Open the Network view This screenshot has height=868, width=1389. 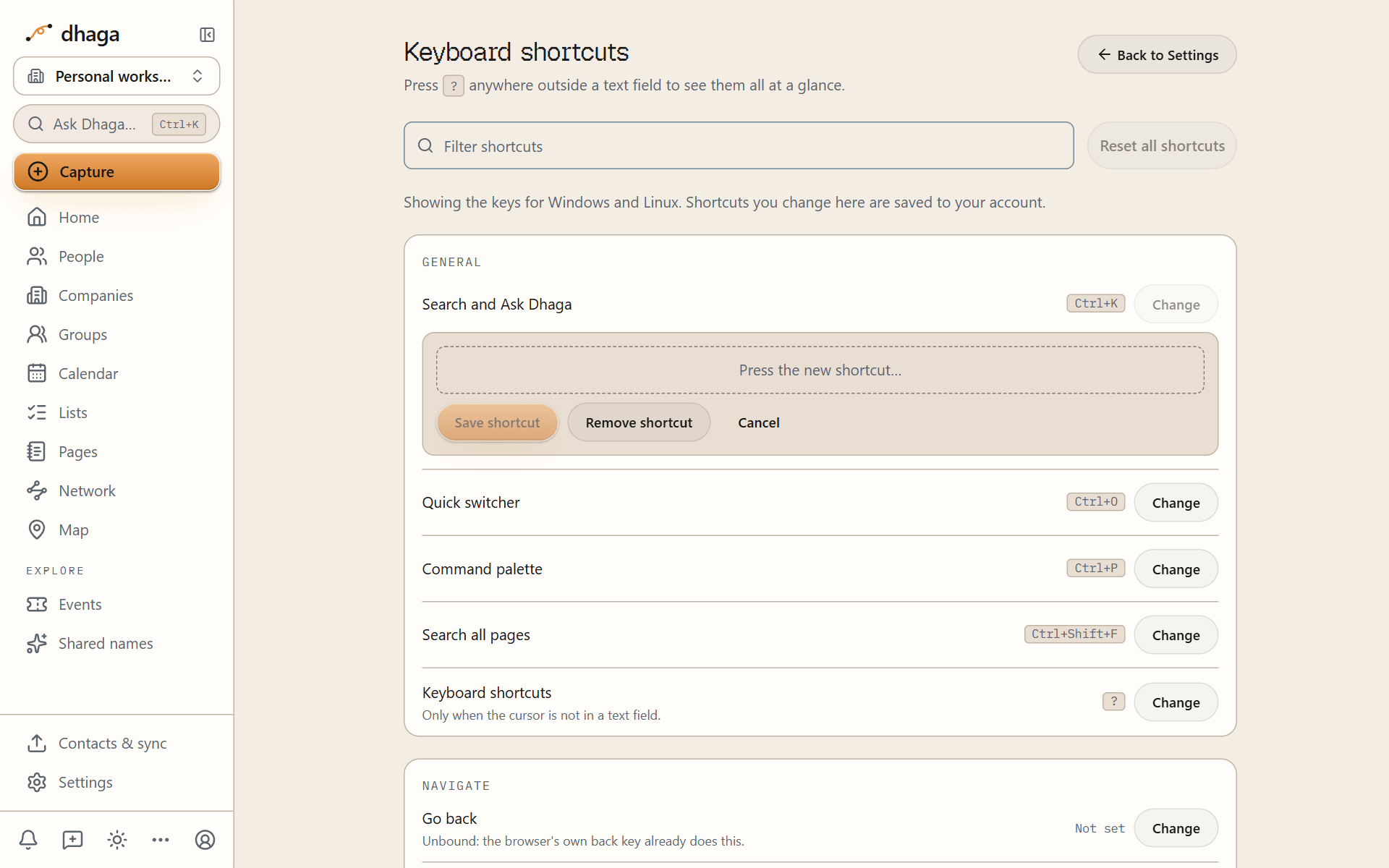coord(116,490)
